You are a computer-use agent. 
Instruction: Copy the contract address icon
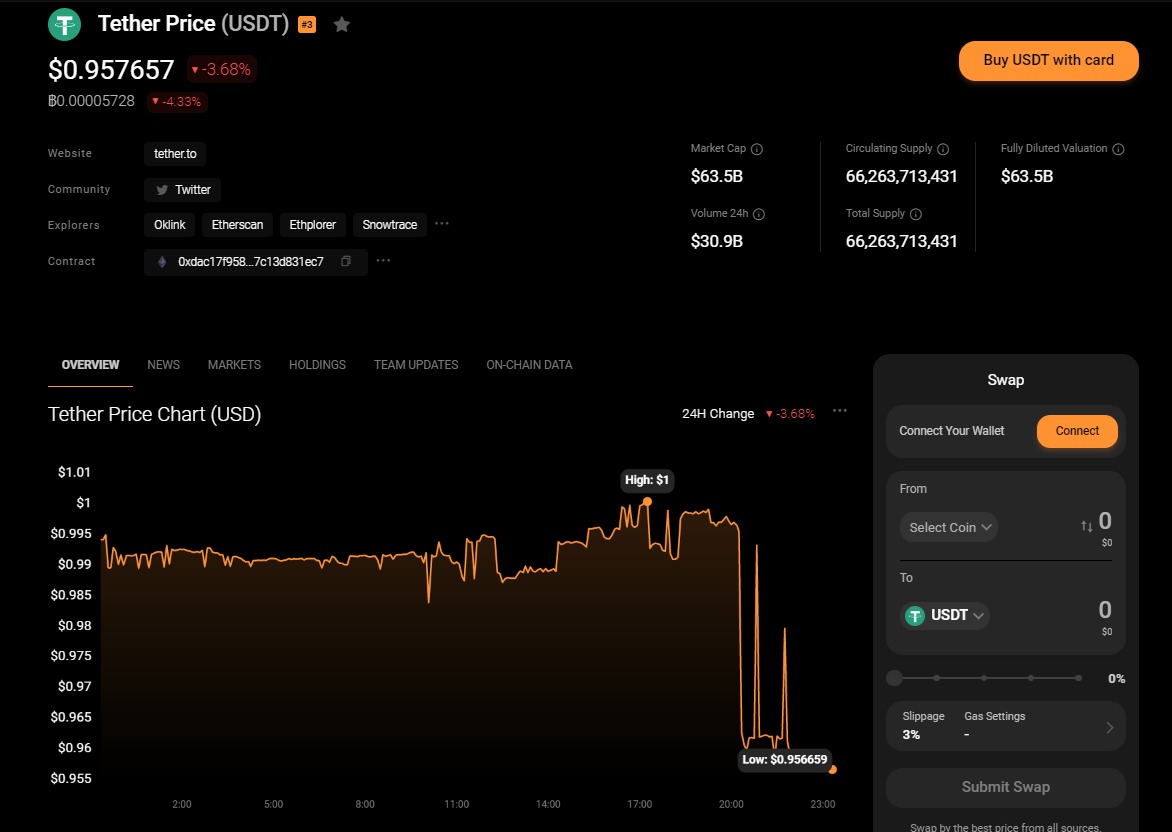tap(346, 261)
